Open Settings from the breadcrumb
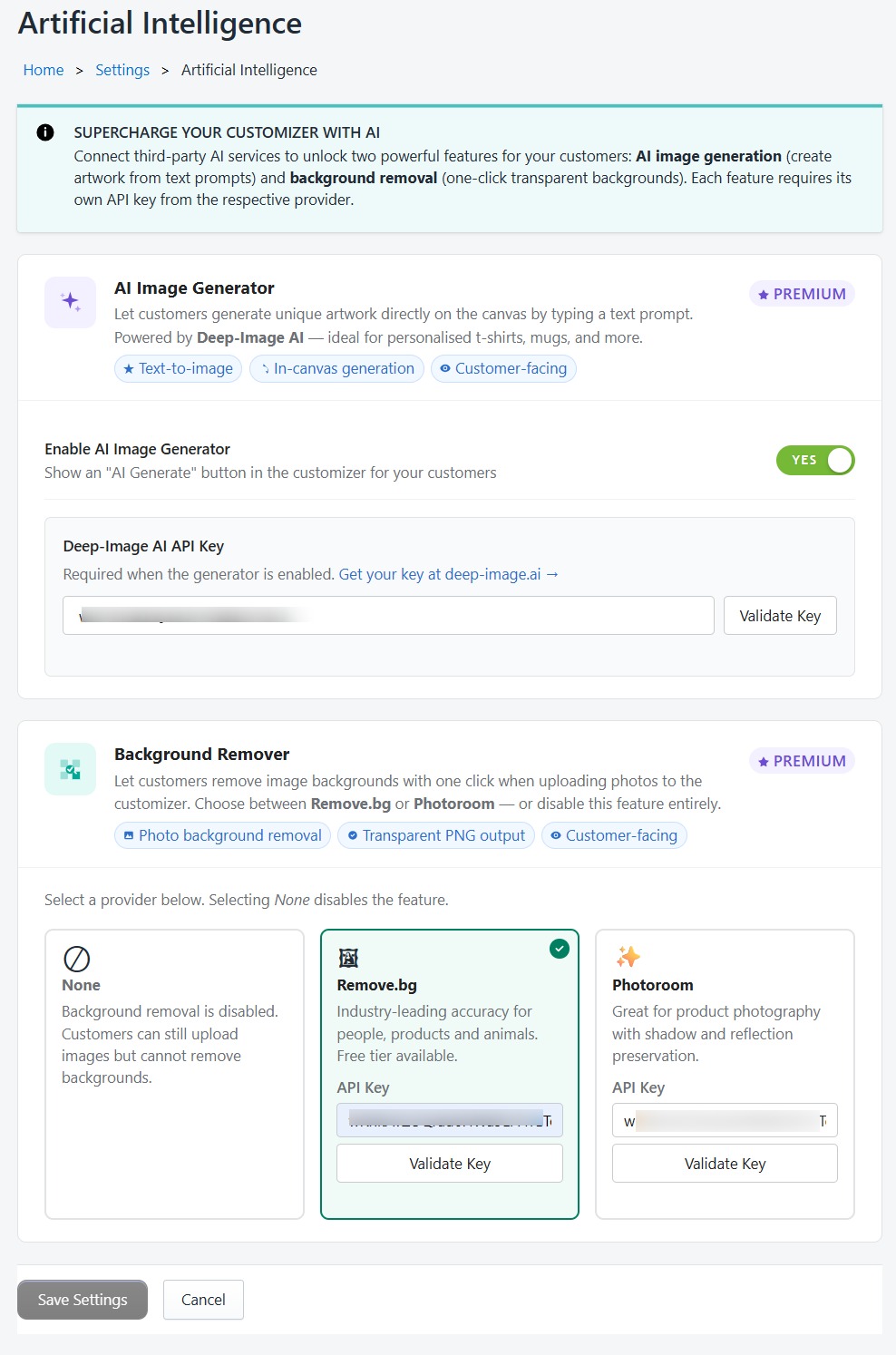This screenshot has width=896, height=1355. tap(122, 70)
